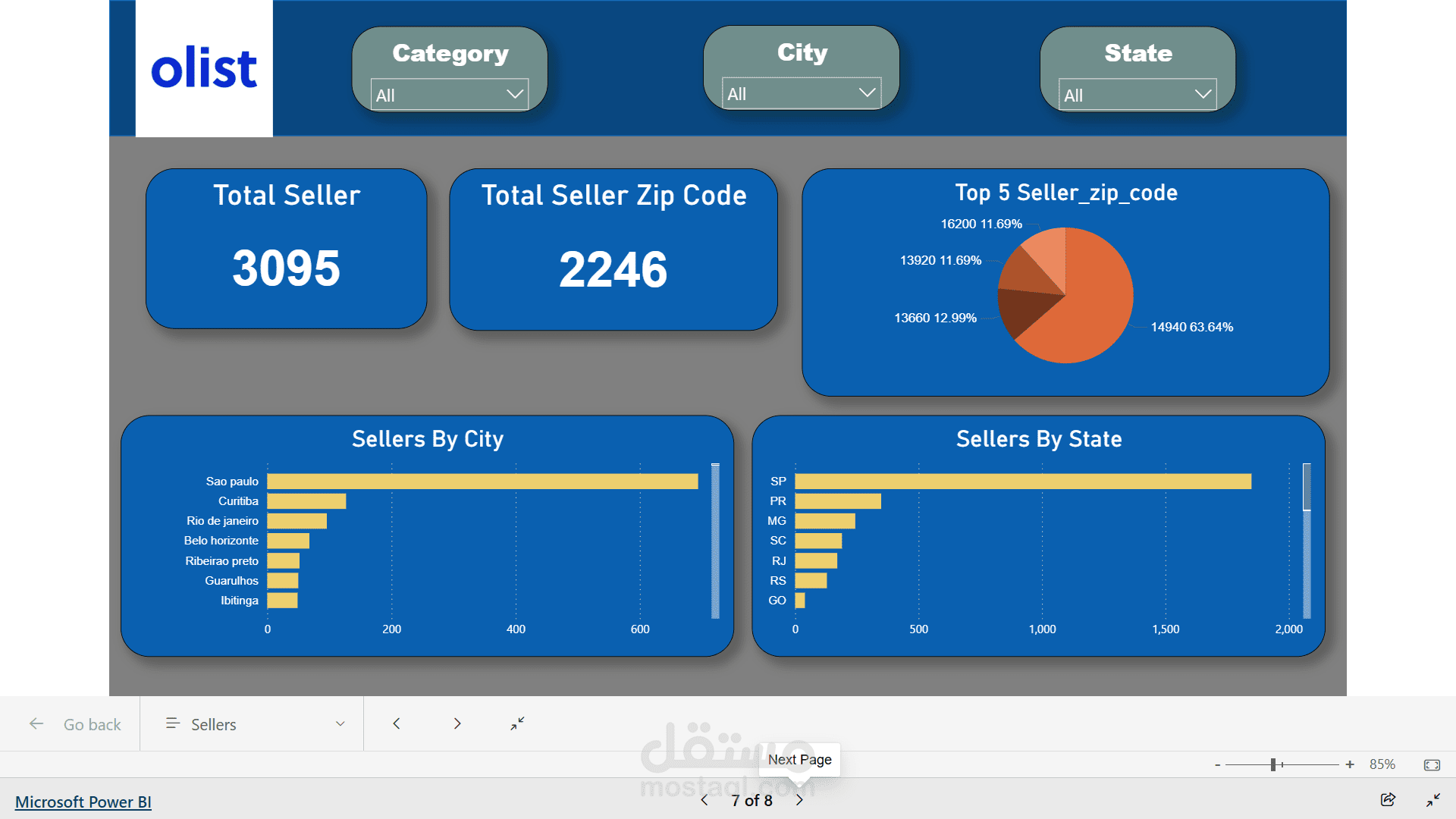Click previous arrow beside 7 of 8

click(x=704, y=801)
